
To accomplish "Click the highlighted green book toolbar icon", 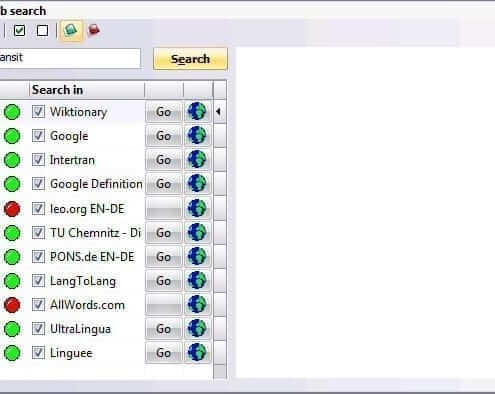I will (x=71, y=31).
